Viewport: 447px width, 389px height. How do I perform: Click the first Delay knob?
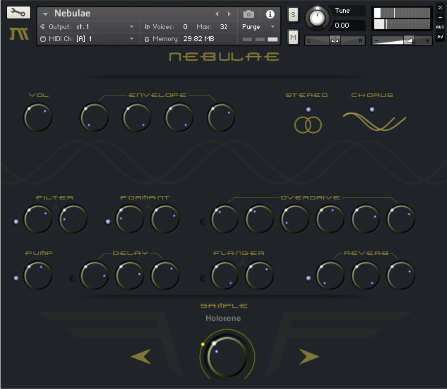(x=95, y=276)
